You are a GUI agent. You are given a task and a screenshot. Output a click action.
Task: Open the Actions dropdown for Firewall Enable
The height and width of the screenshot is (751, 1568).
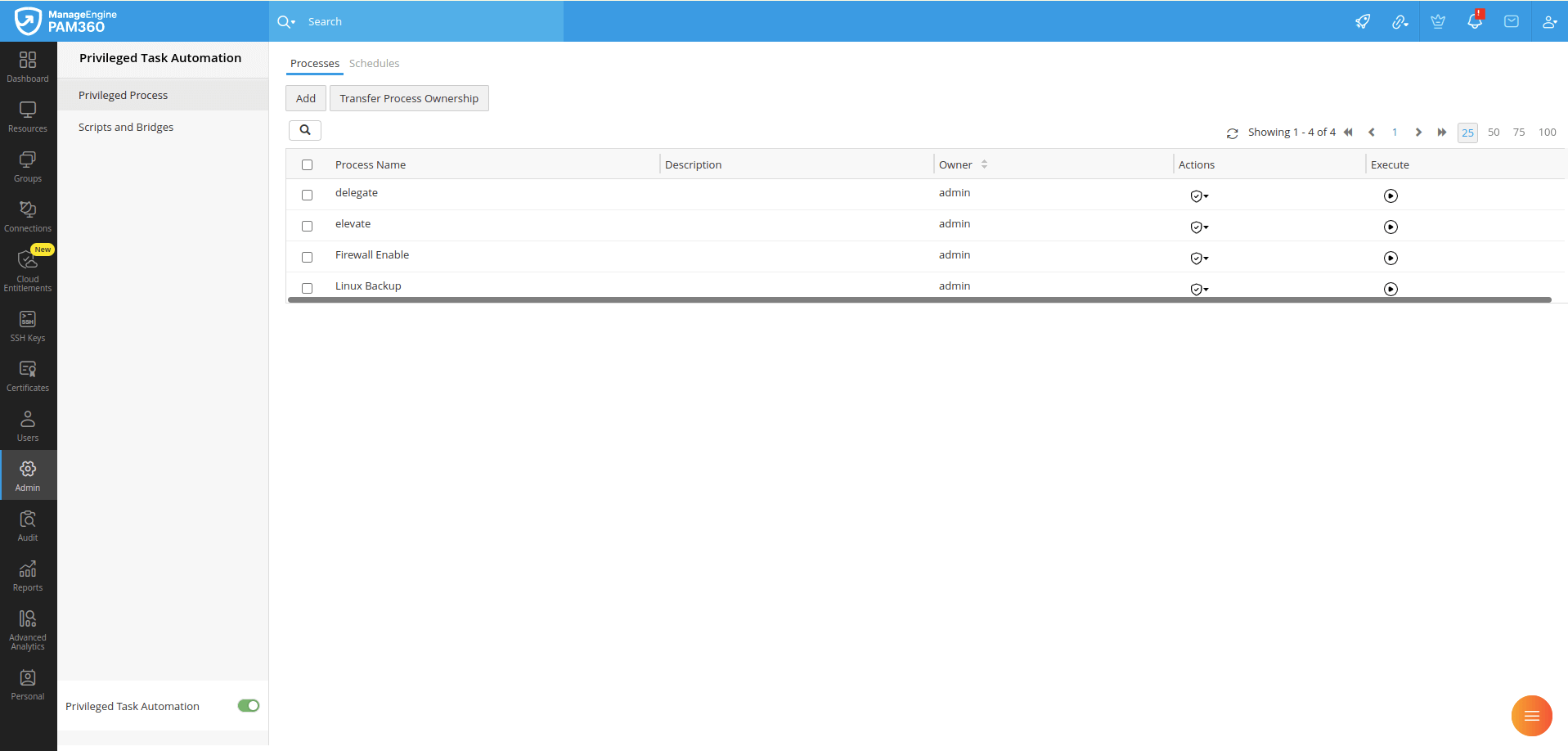pyautogui.click(x=1198, y=258)
